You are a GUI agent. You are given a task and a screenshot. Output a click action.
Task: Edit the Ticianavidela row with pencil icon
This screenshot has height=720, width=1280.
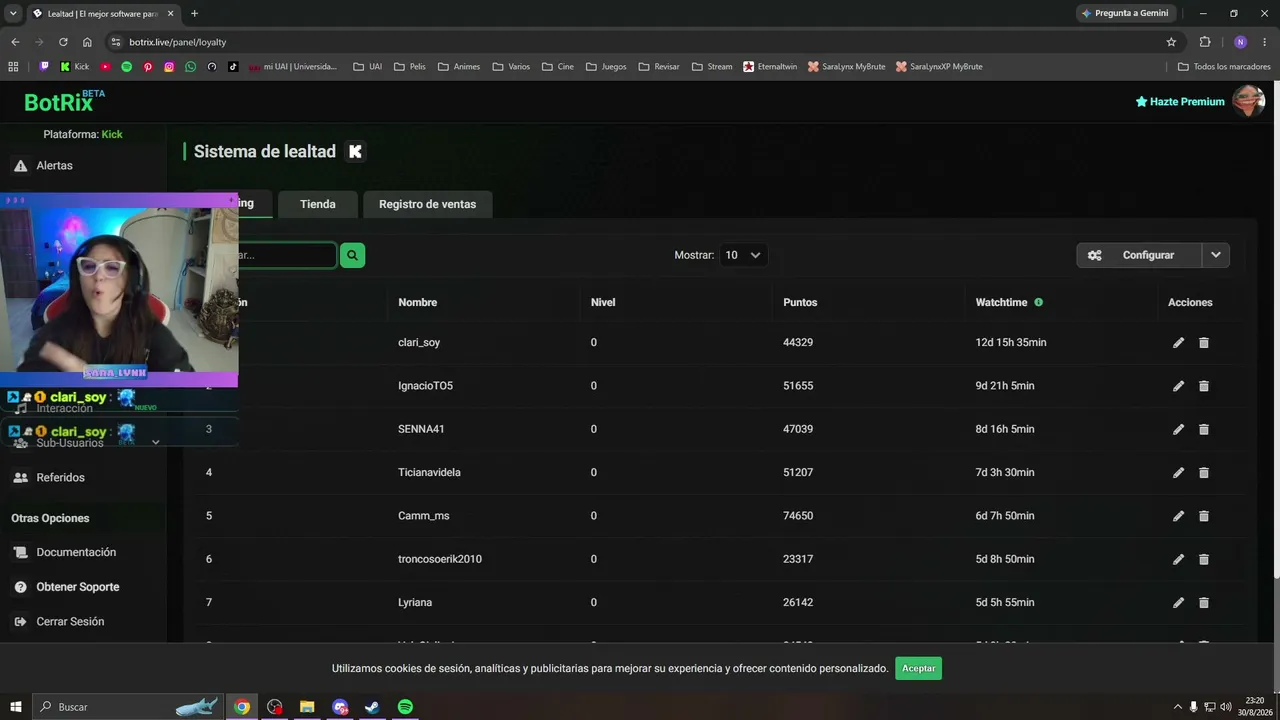click(1178, 473)
